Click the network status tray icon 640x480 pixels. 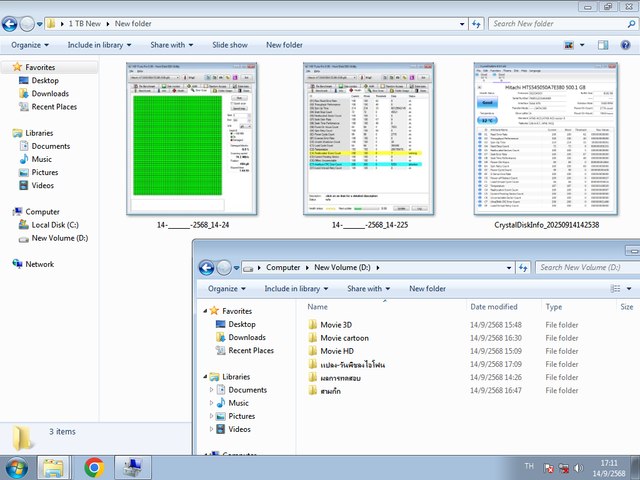tap(564, 468)
